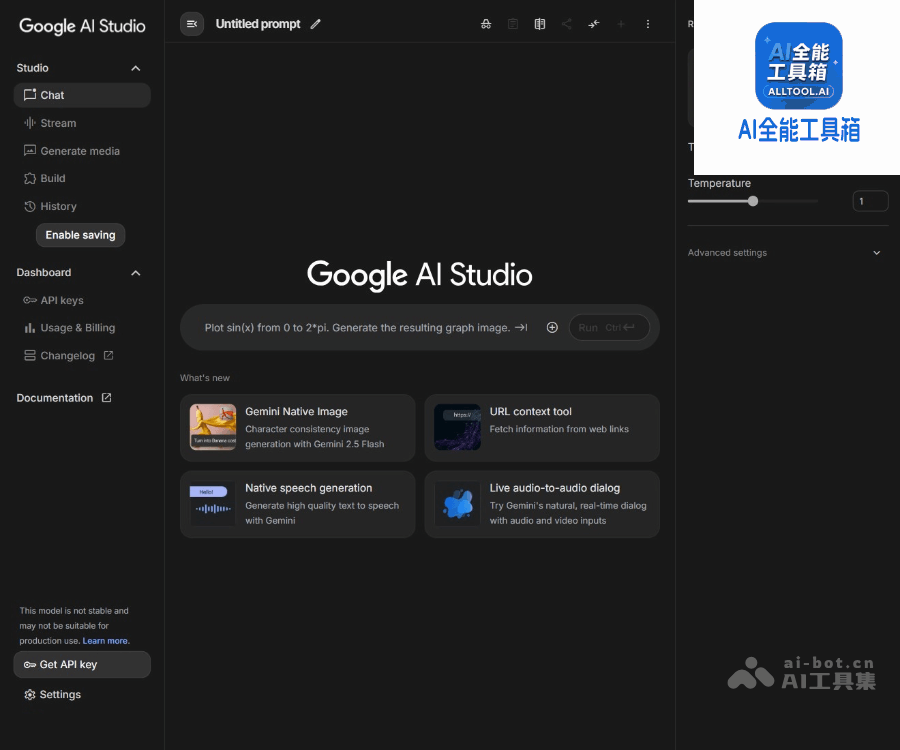Click the Settings gear icon
The width and height of the screenshot is (900, 750).
point(30,695)
